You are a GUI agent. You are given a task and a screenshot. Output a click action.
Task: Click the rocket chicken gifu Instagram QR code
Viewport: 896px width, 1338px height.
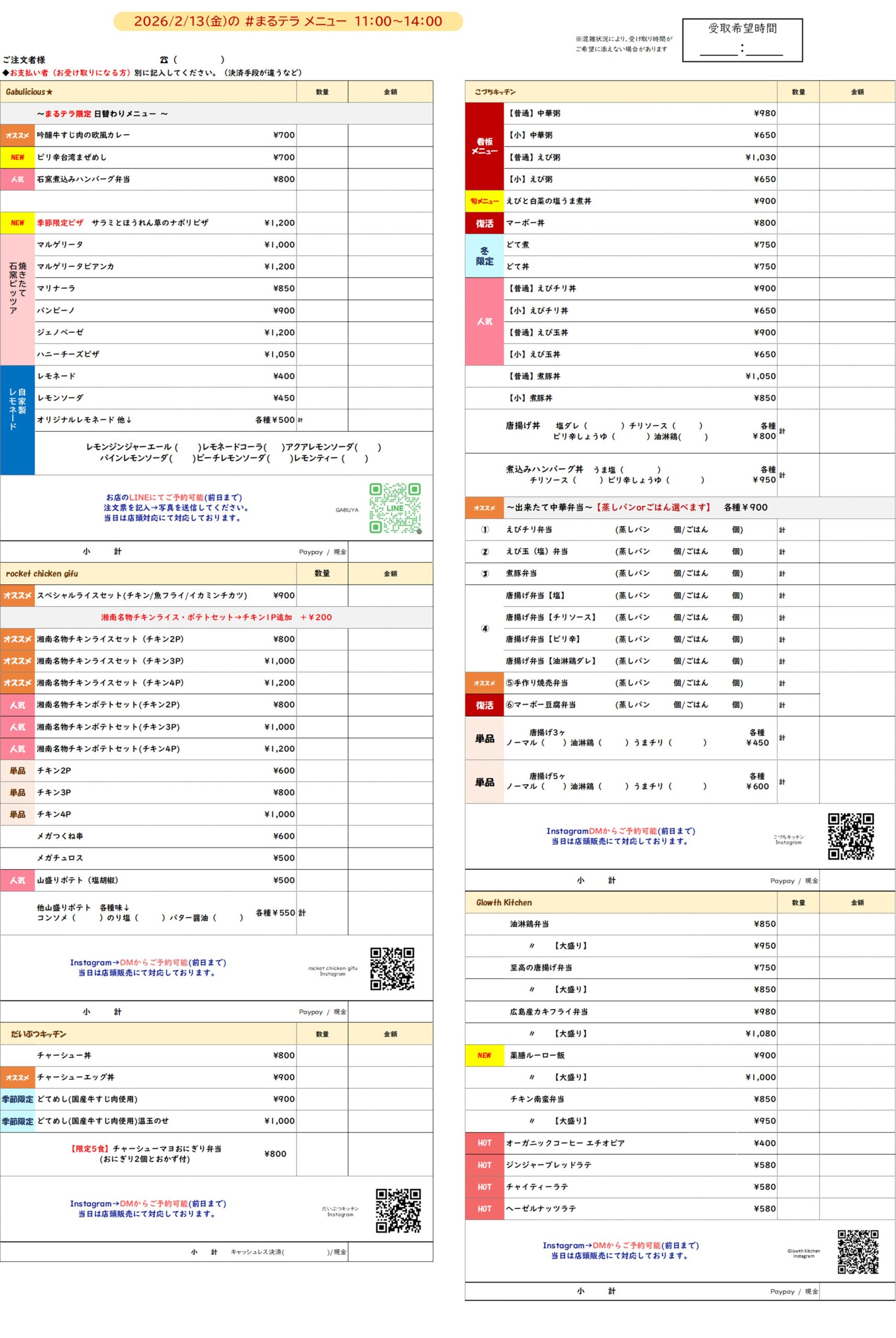click(x=392, y=968)
